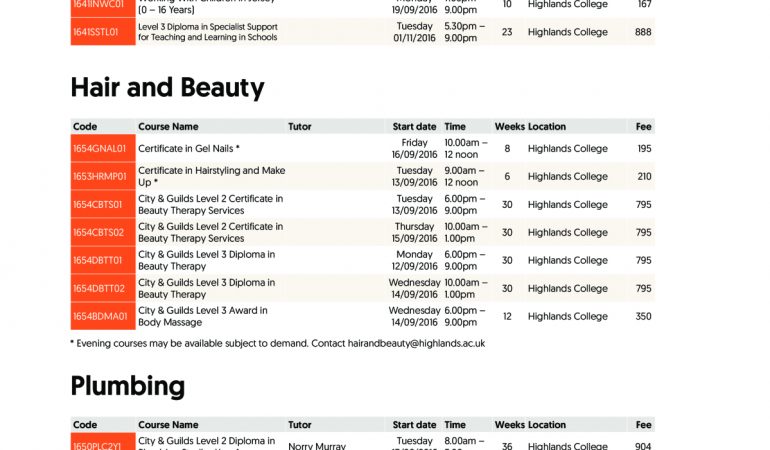Click time '10.00am – 12 noon' for Gel Nails
The width and height of the screenshot is (770, 450).
click(x=466, y=148)
